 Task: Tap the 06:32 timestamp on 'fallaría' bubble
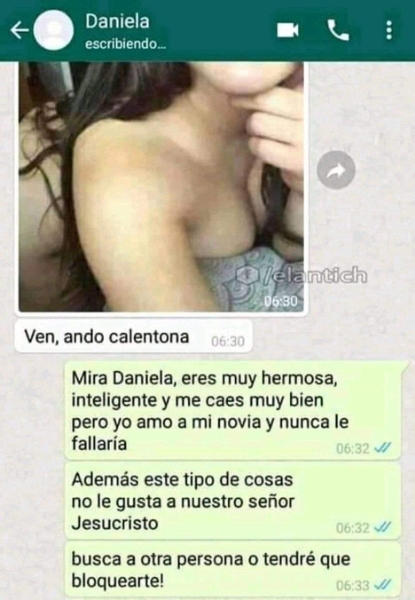(x=353, y=448)
